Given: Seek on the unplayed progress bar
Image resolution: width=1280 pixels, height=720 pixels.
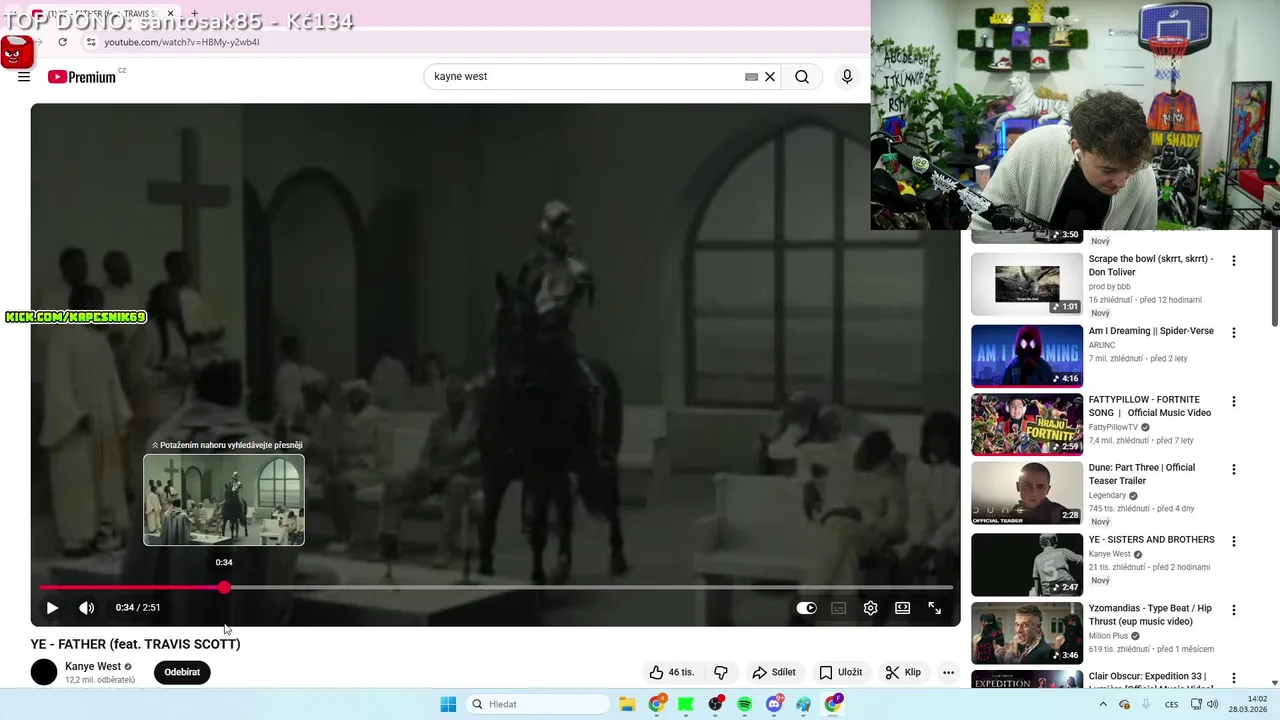Looking at the screenshot, I should pos(590,588).
